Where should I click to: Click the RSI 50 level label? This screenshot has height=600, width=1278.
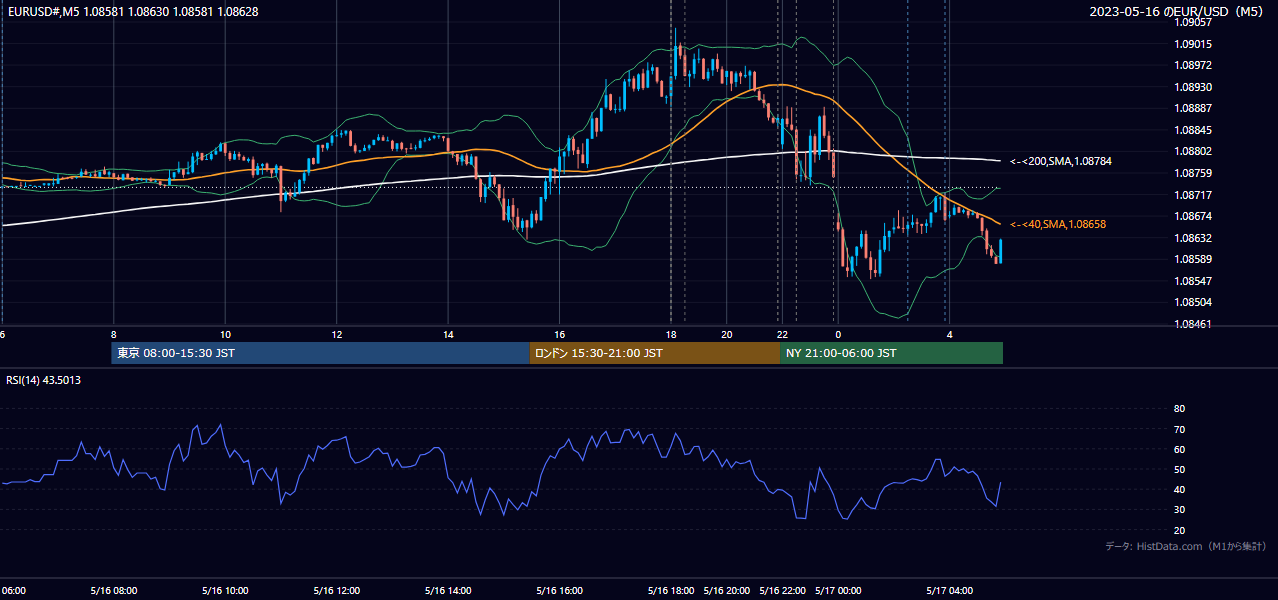click(1179, 469)
